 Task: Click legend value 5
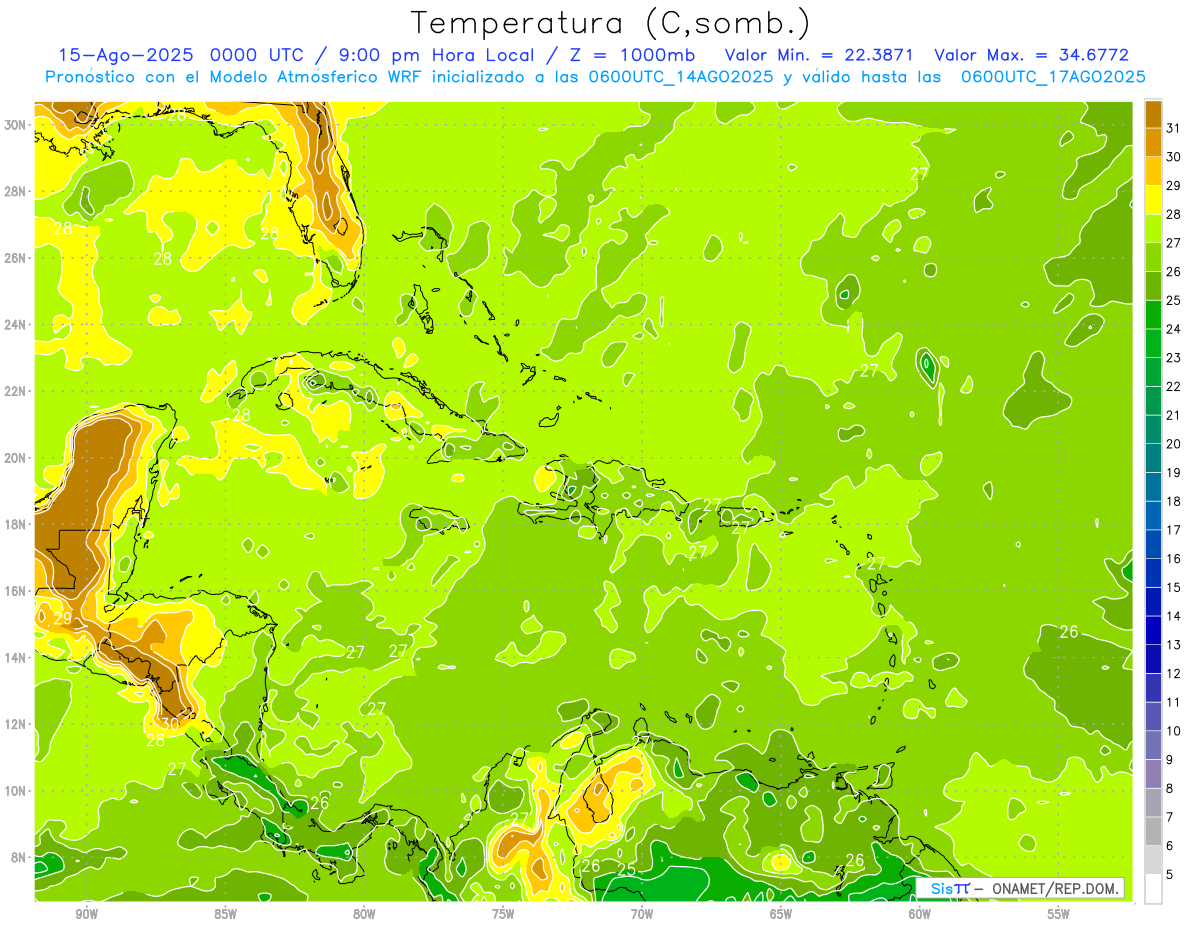1170,874
